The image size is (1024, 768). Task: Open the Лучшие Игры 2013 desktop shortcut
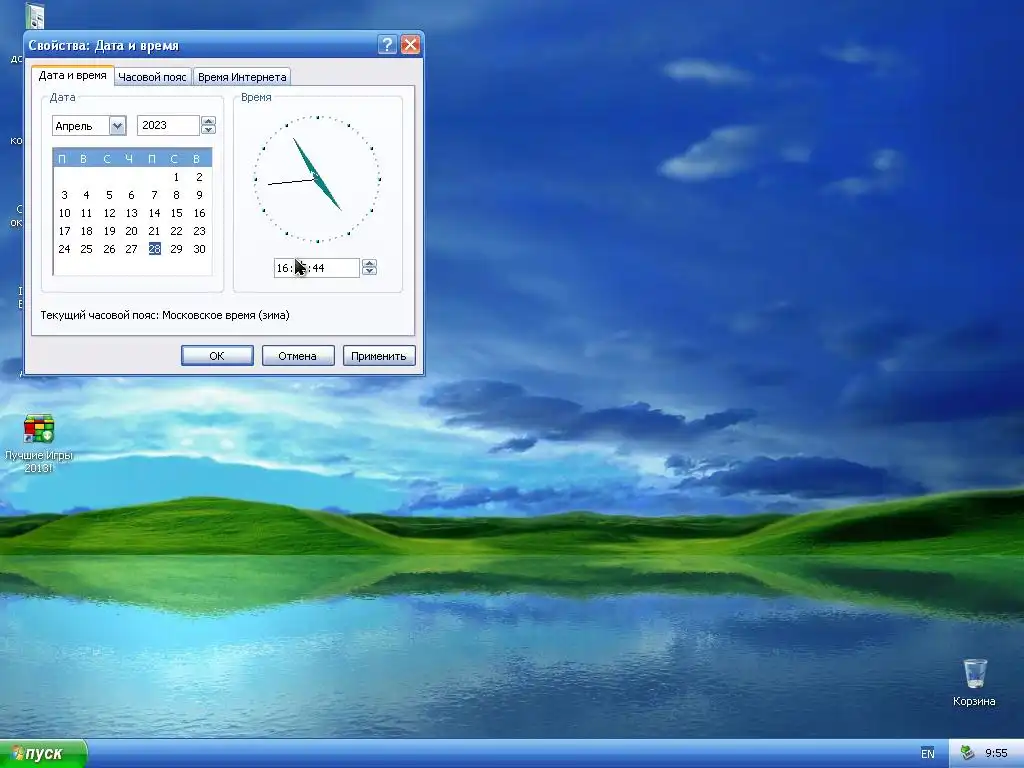point(39,441)
